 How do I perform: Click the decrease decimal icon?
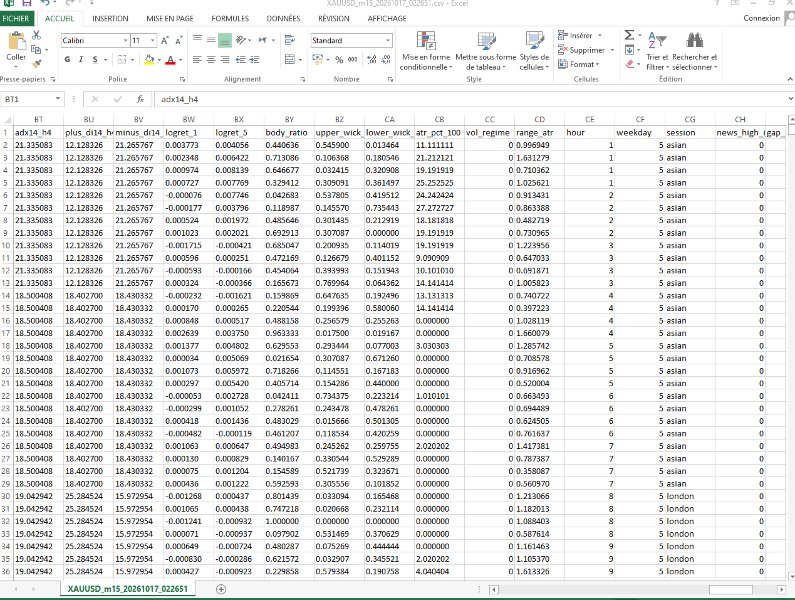point(386,60)
